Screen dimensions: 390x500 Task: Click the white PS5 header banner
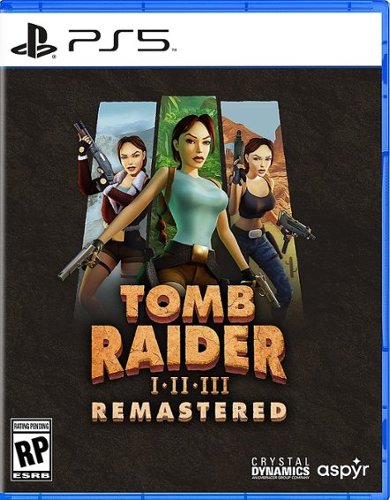click(x=195, y=39)
